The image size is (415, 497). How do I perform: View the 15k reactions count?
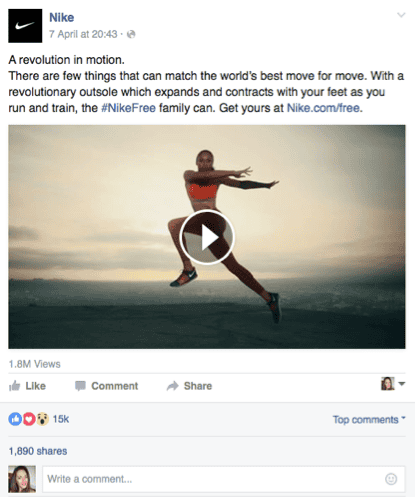[x=61, y=419]
